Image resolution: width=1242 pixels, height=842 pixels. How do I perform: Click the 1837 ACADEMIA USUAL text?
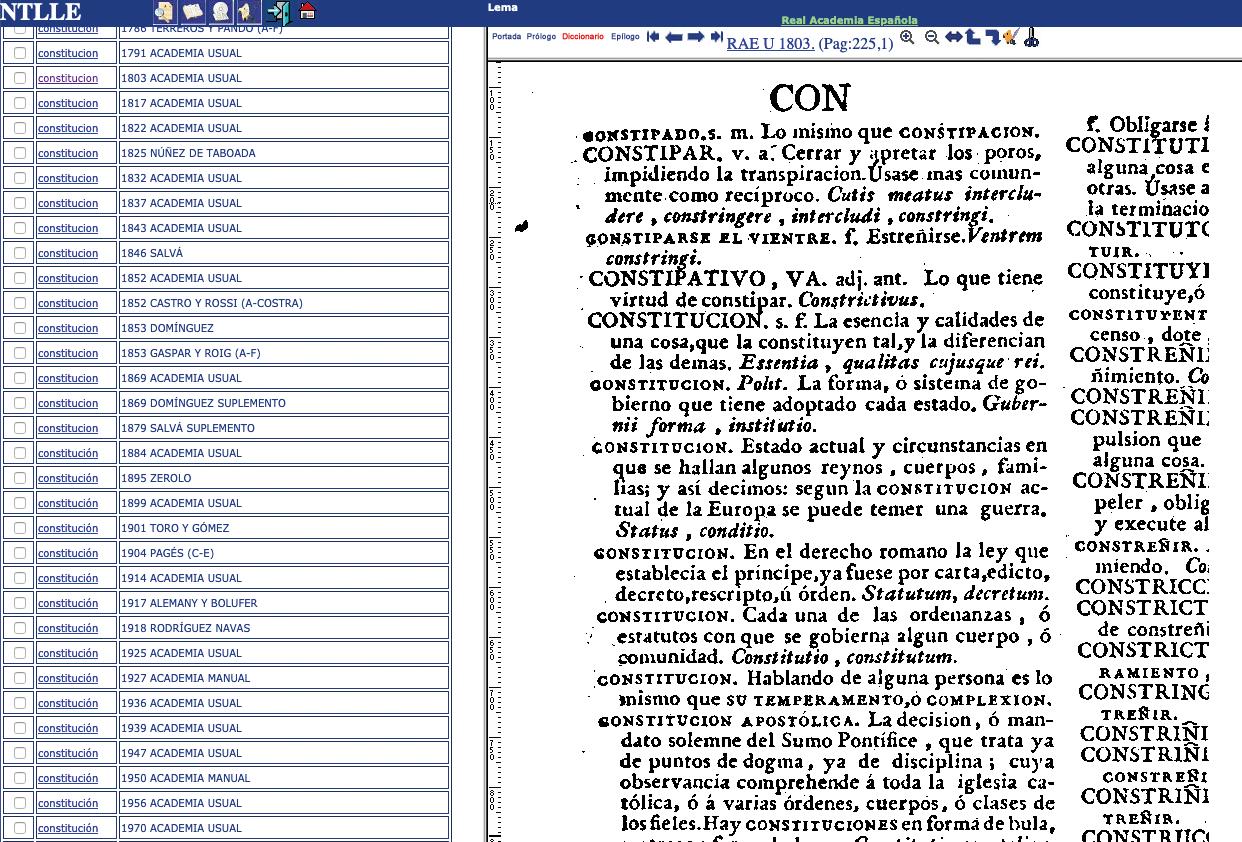pos(181,203)
